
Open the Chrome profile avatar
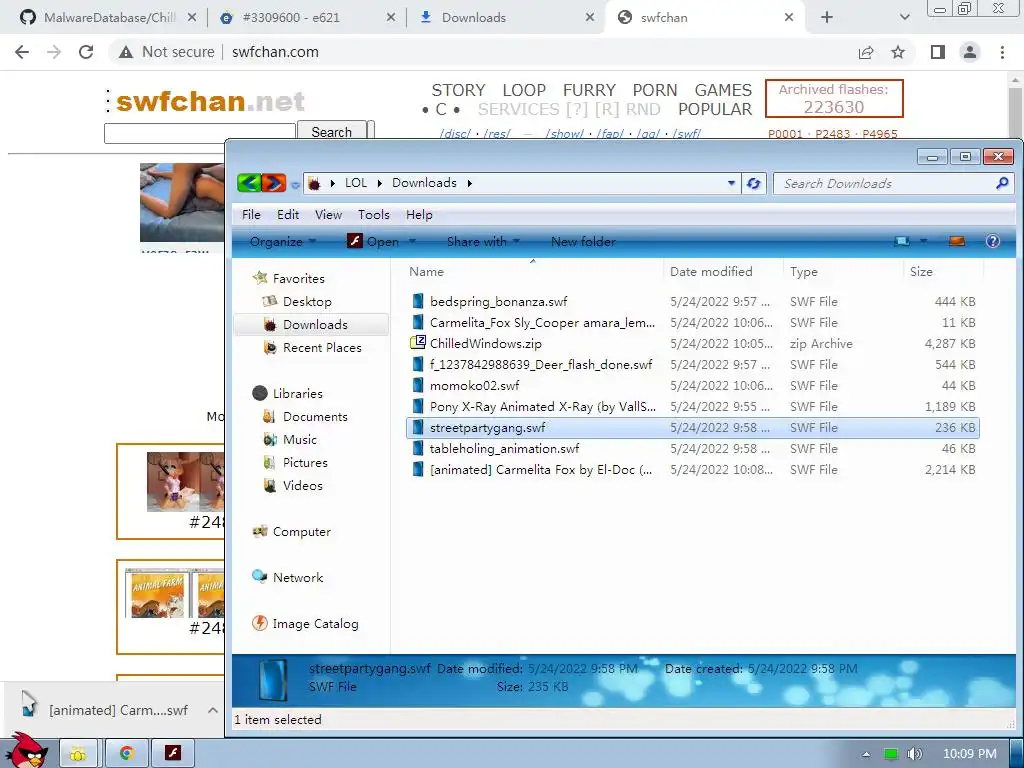tap(970, 52)
